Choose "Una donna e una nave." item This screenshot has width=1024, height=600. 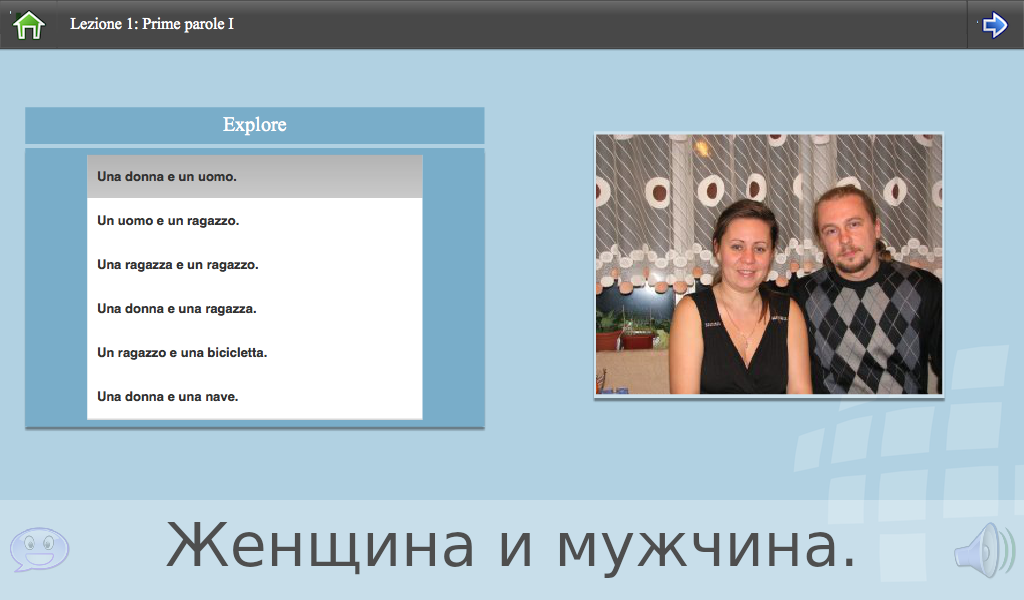tap(255, 396)
